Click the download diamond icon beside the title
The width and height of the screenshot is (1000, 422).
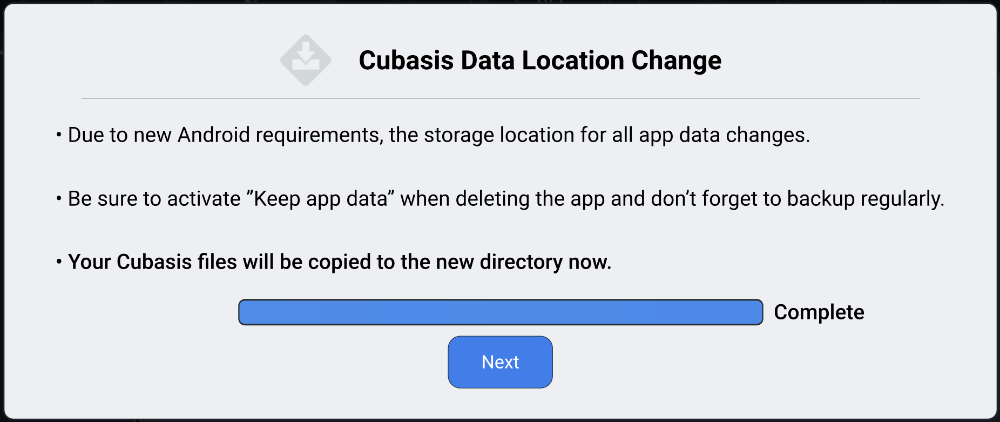point(305,61)
